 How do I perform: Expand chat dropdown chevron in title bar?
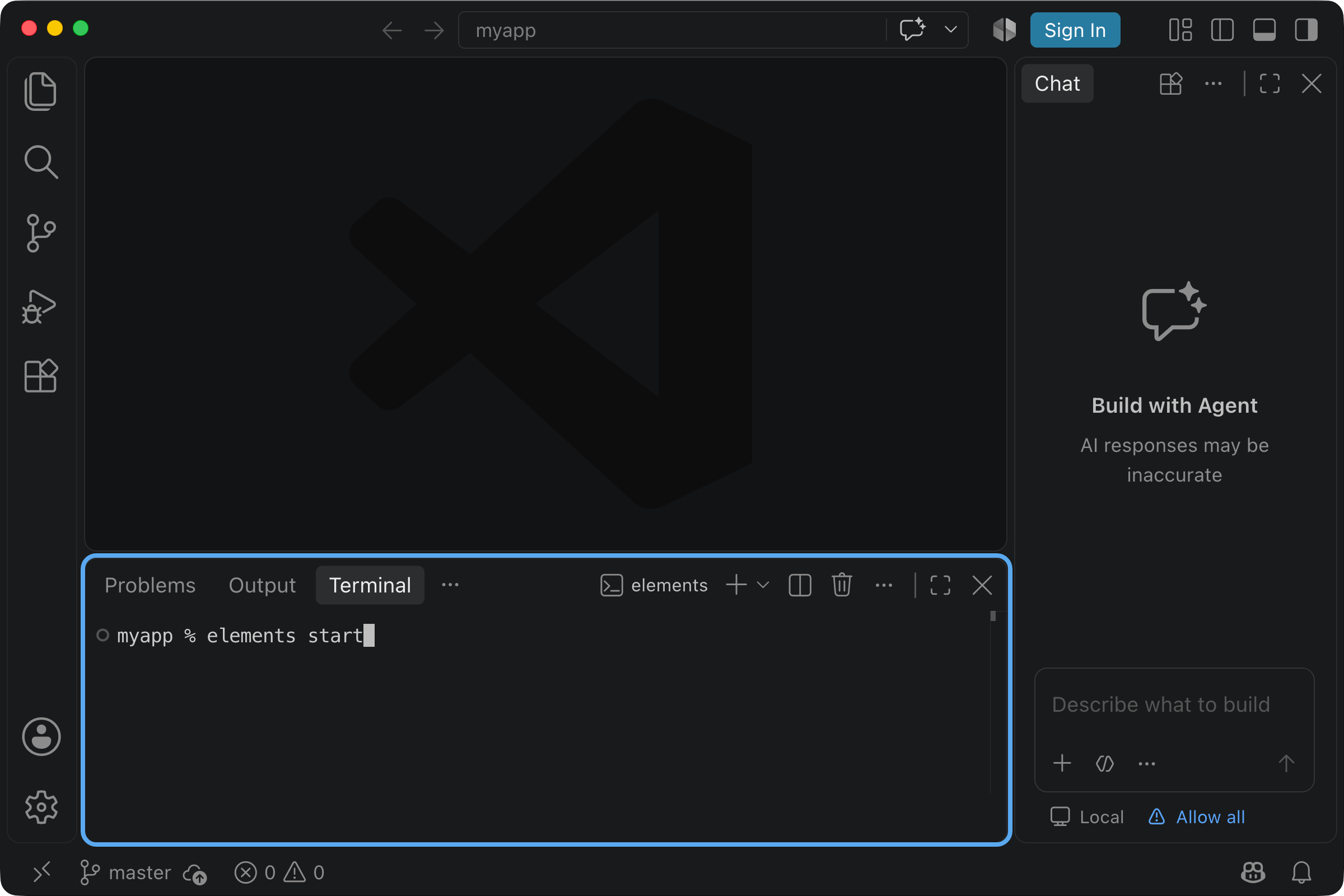[950, 30]
